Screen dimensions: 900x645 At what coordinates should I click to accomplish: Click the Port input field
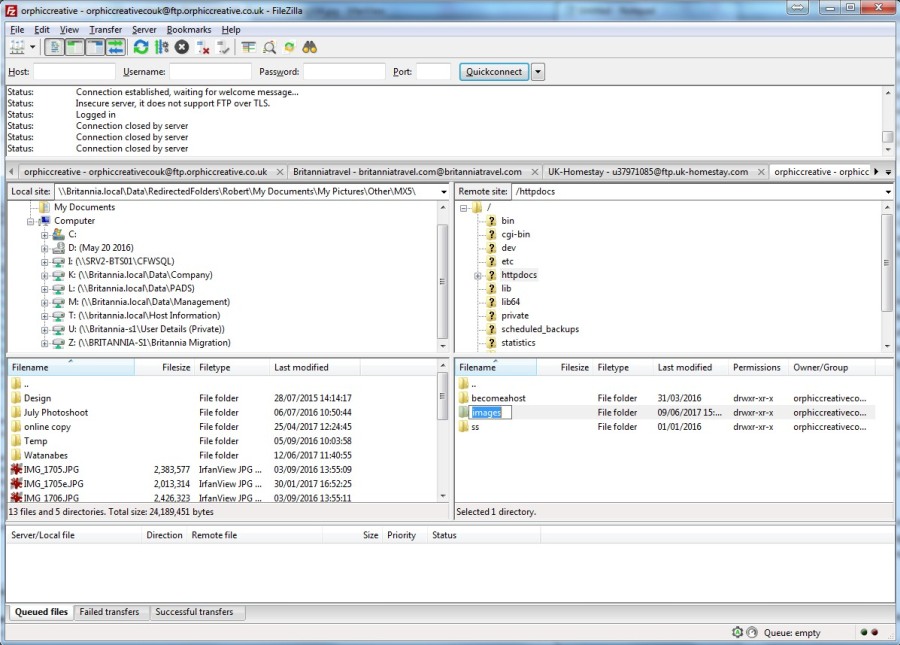tap(433, 72)
